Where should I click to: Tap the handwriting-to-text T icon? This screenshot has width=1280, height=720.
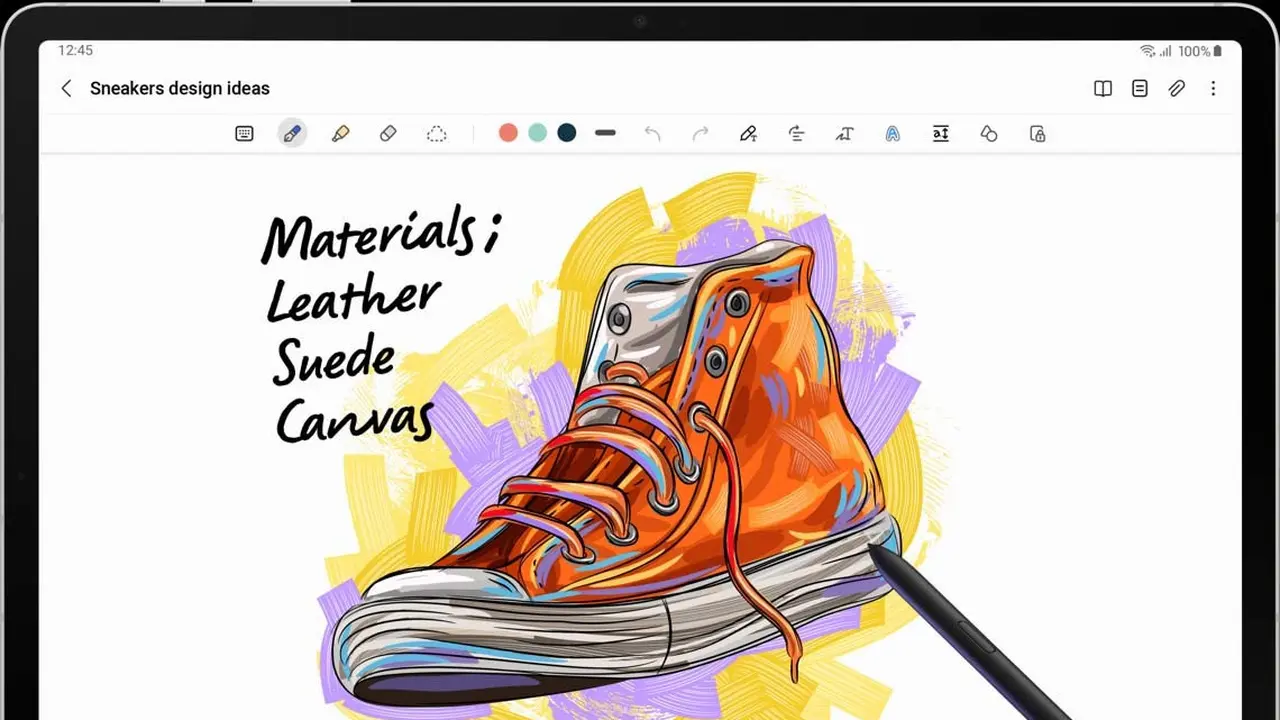pos(845,133)
